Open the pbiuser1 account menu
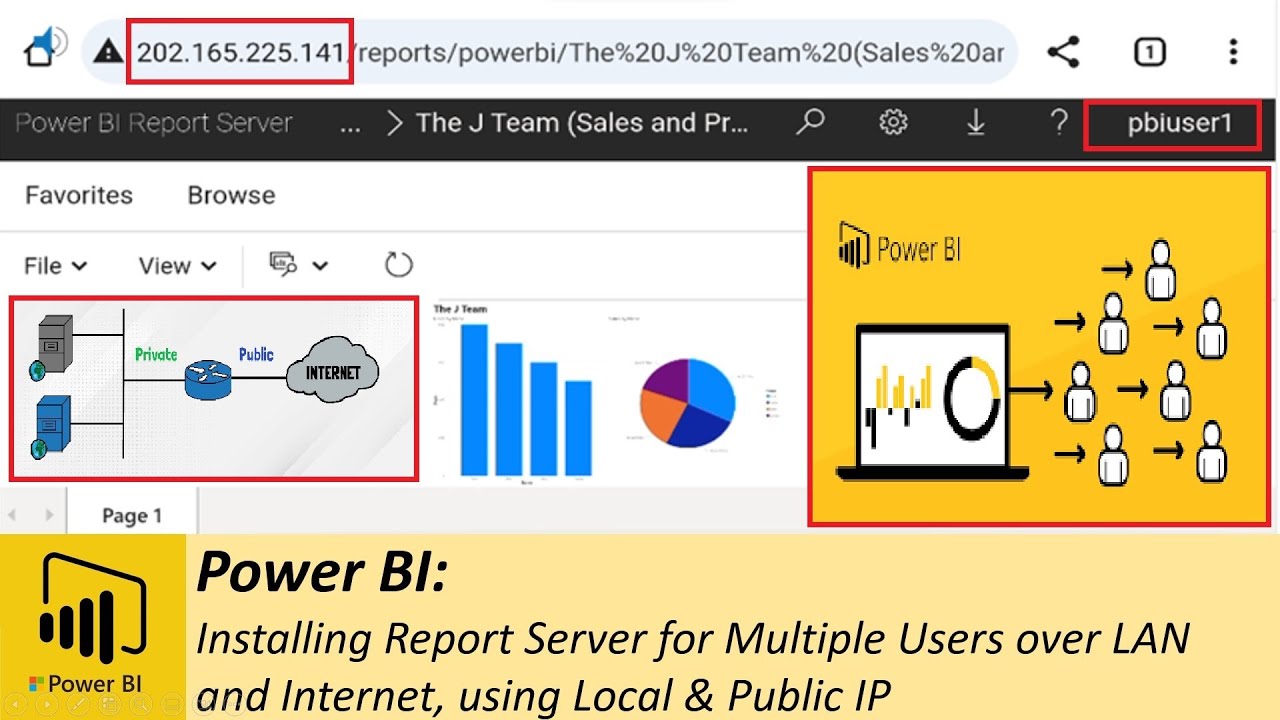Screen dimensions: 1280x720 coord(1179,124)
